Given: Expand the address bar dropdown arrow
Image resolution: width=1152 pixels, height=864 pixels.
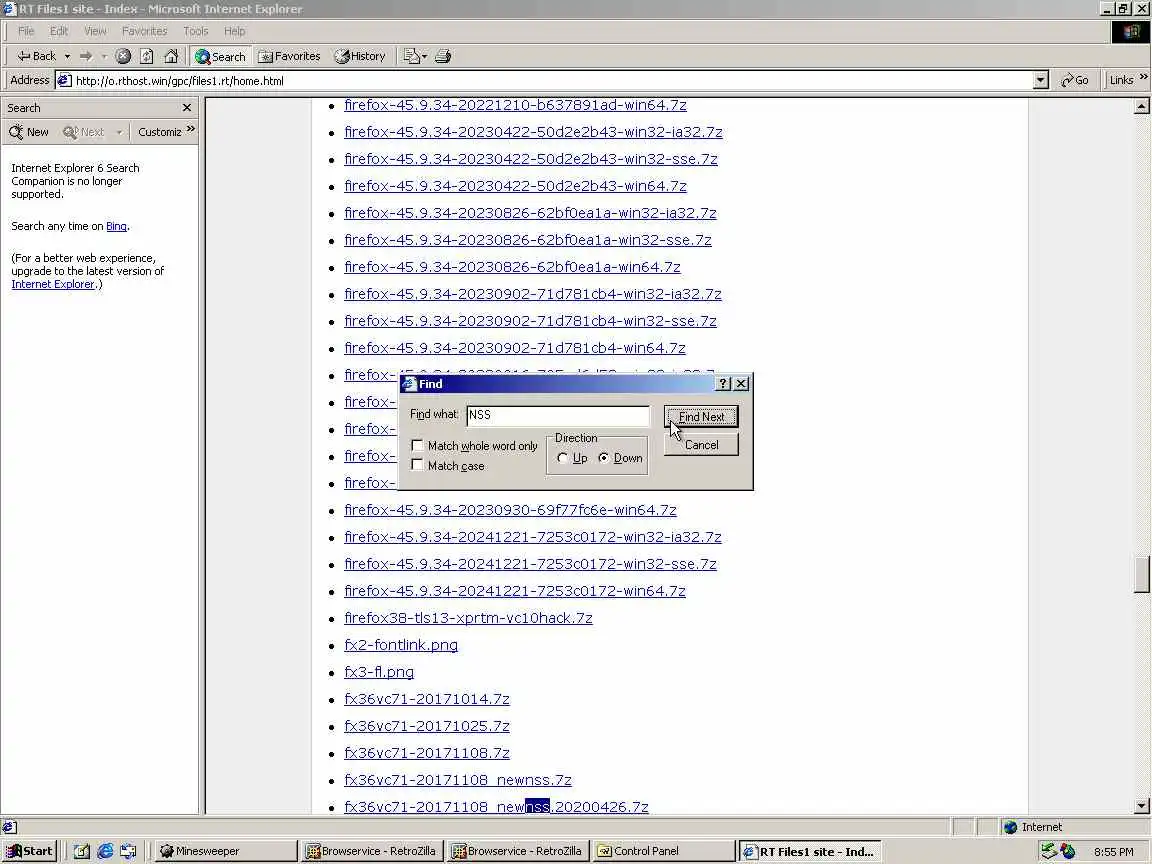Looking at the screenshot, I should tap(1040, 80).
